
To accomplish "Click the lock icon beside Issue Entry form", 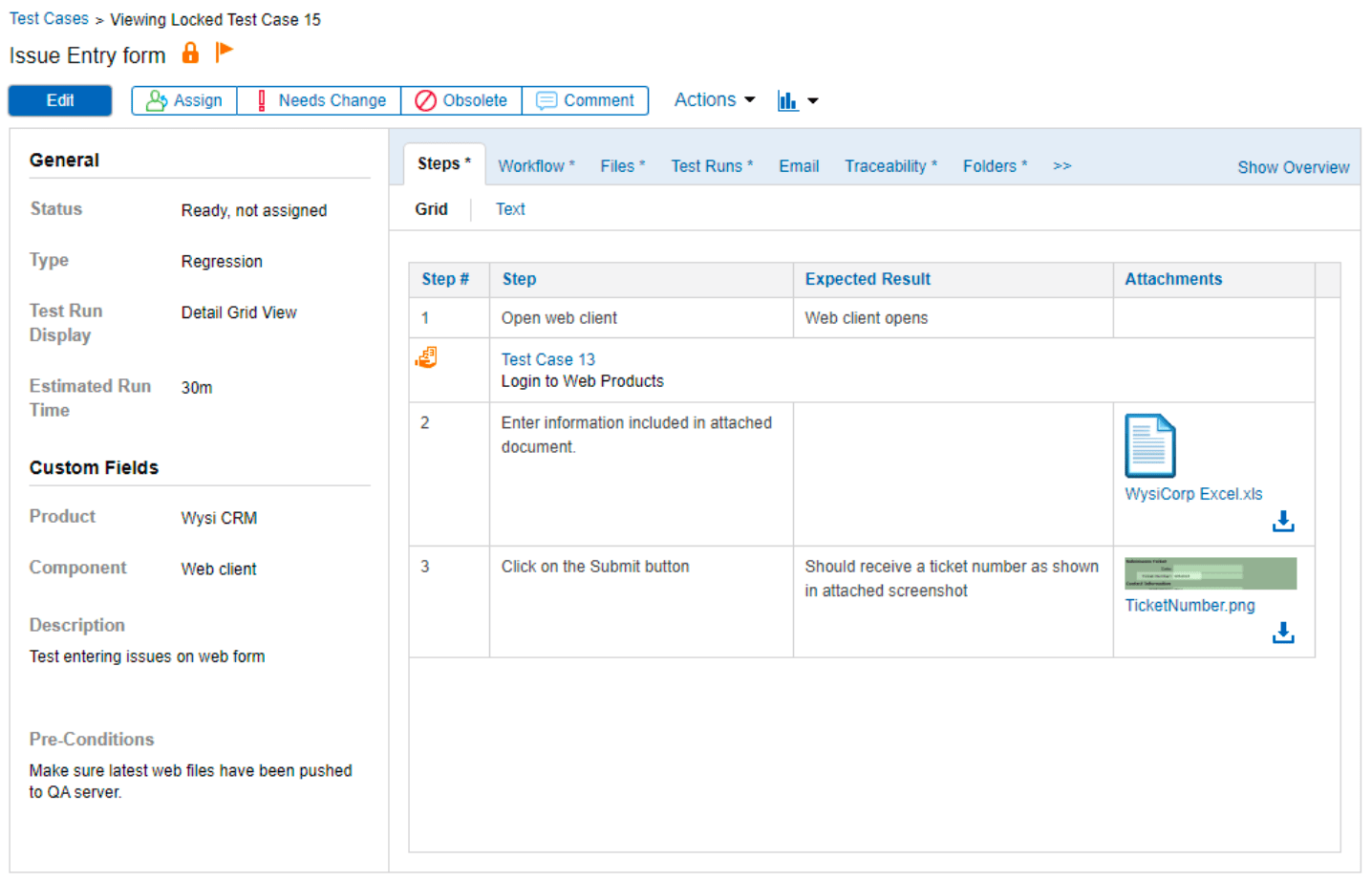I will [190, 55].
